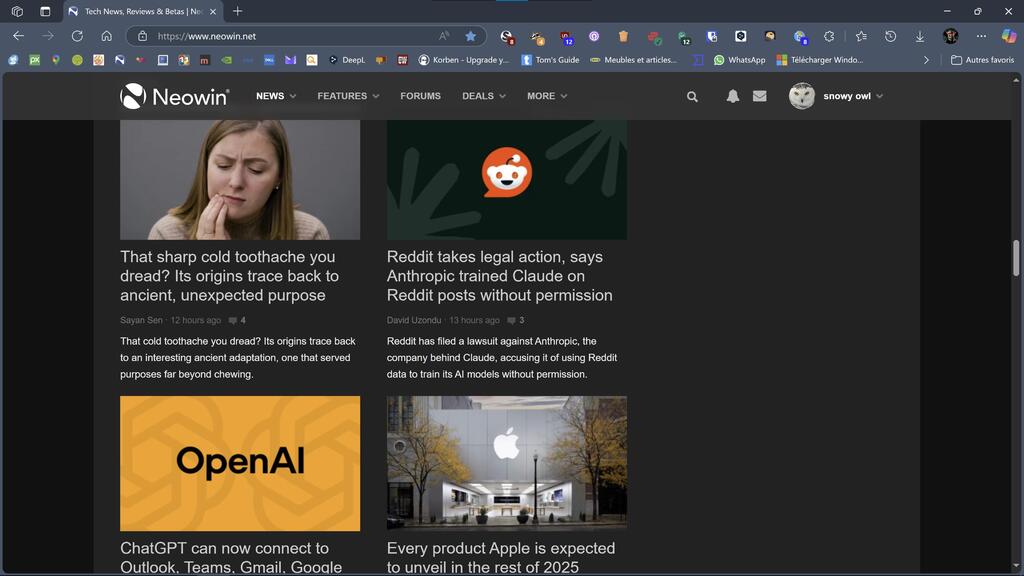Image resolution: width=1024 pixels, height=576 pixels.
Task: Open the Télécharger Windo... bookmark
Action: click(x=820, y=59)
